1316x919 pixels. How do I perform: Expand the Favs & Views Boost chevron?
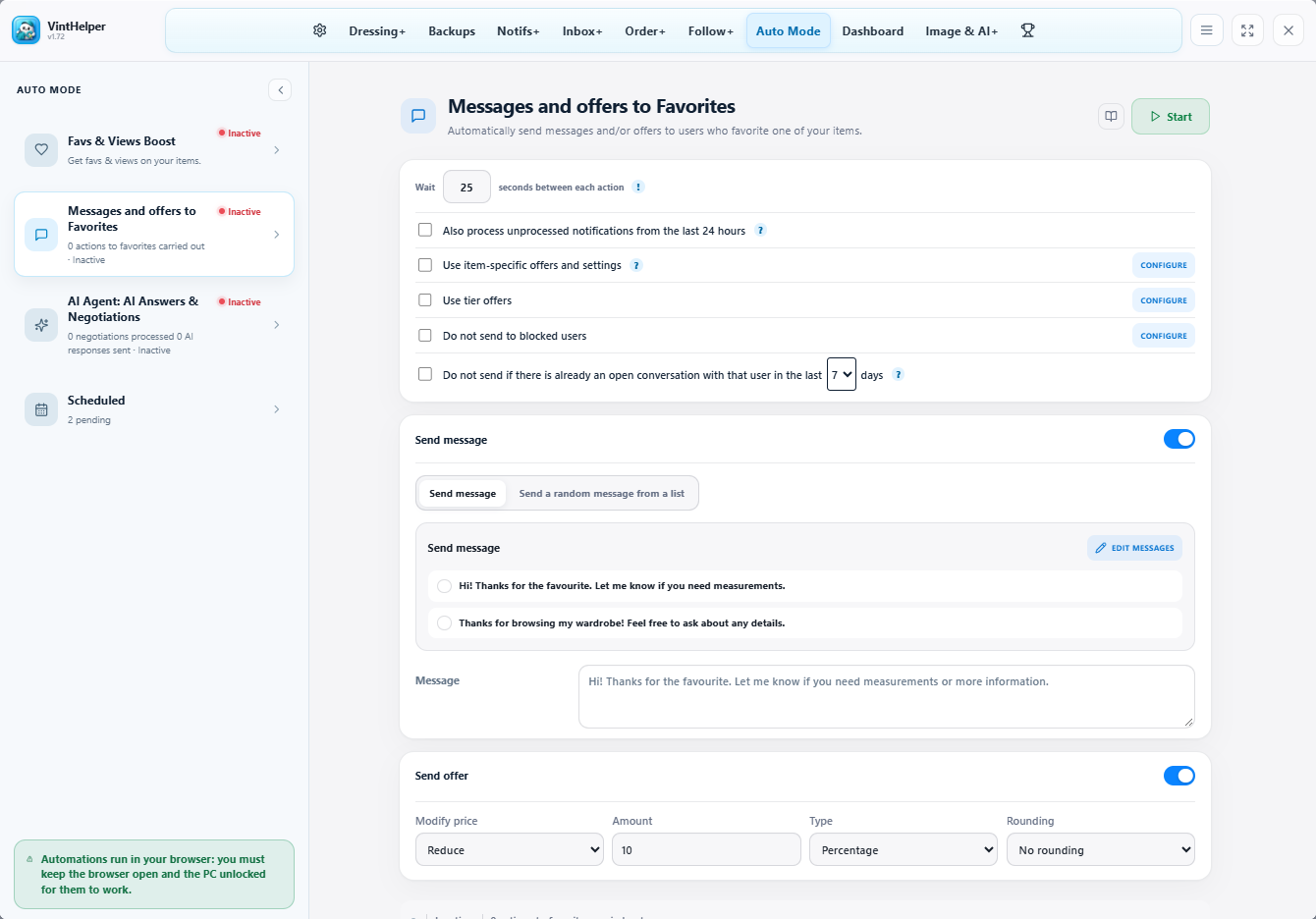(277, 150)
